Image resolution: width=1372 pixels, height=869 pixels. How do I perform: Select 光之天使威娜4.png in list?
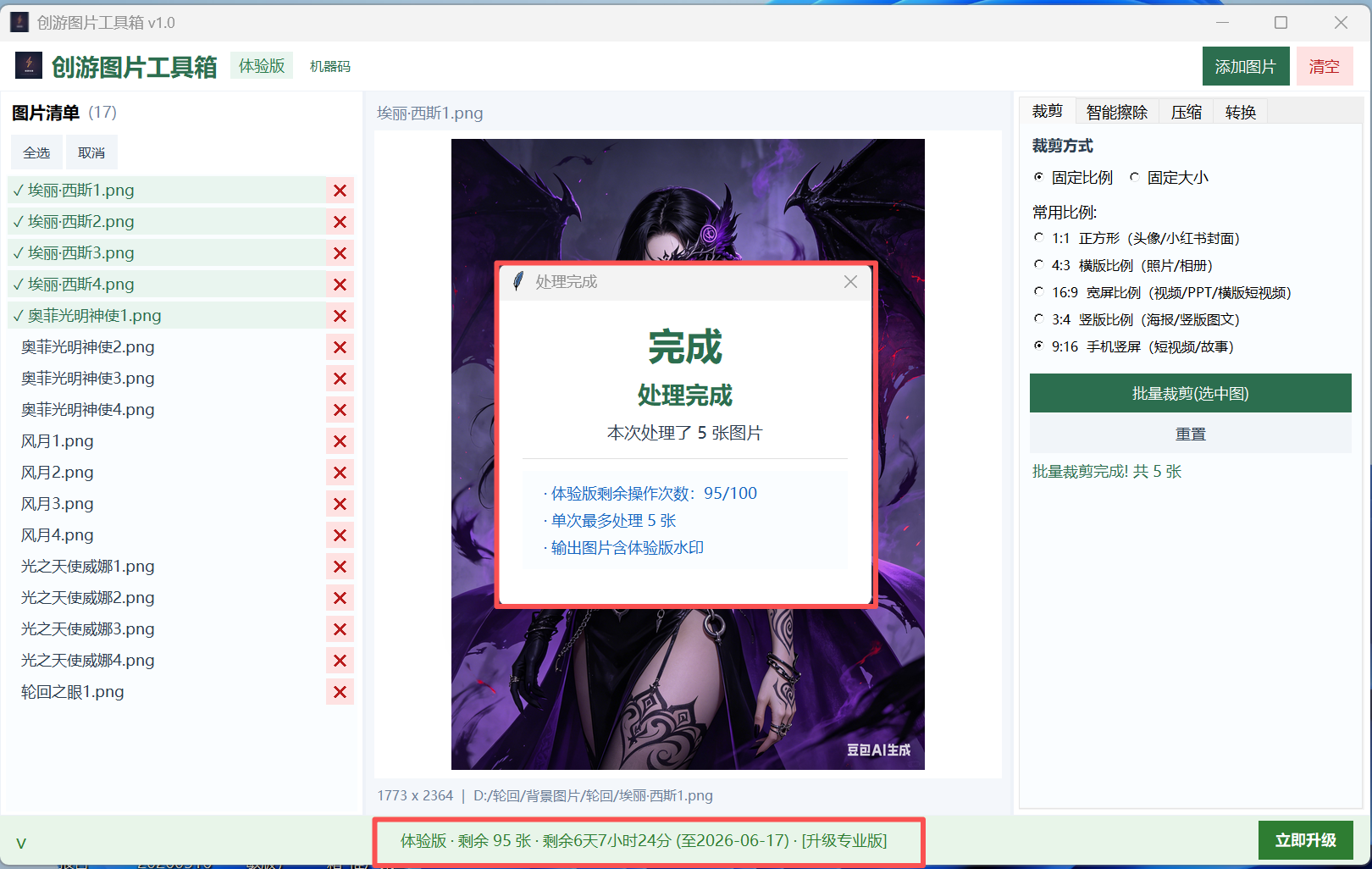(x=167, y=661)
